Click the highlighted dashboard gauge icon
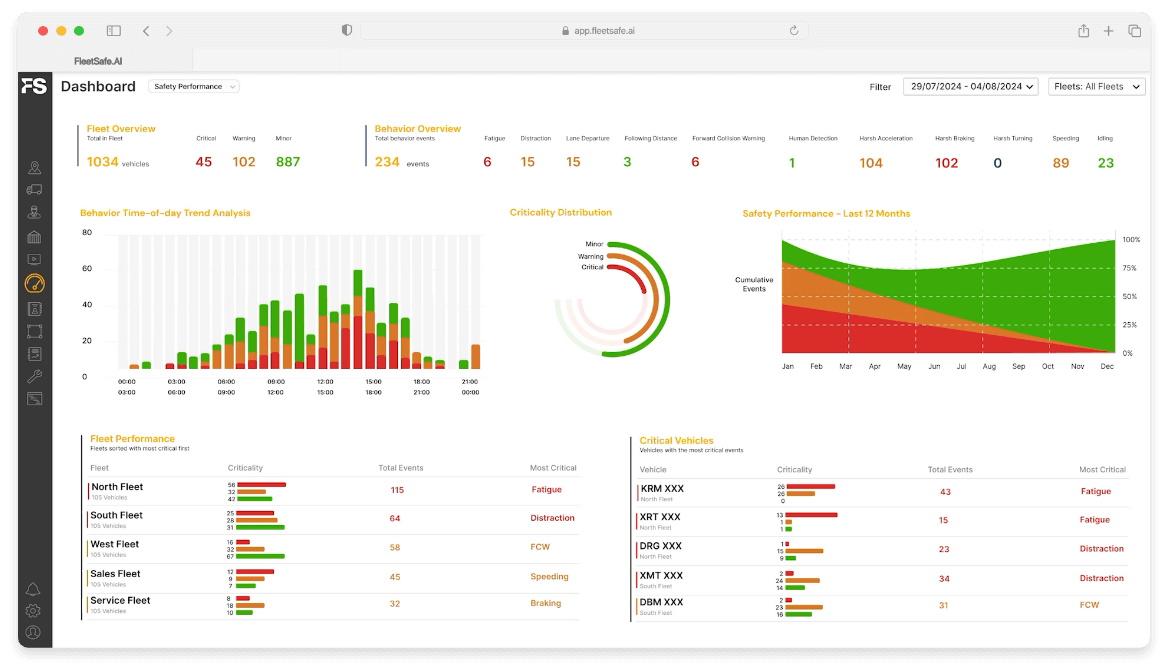This screenshot has height=672, width=1168. [x=35, y=284]
